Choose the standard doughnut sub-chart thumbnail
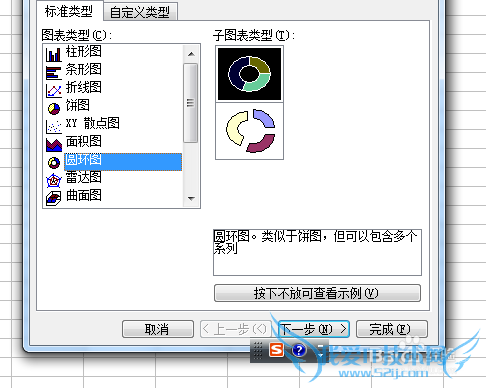486x388 pixels. 249,74
